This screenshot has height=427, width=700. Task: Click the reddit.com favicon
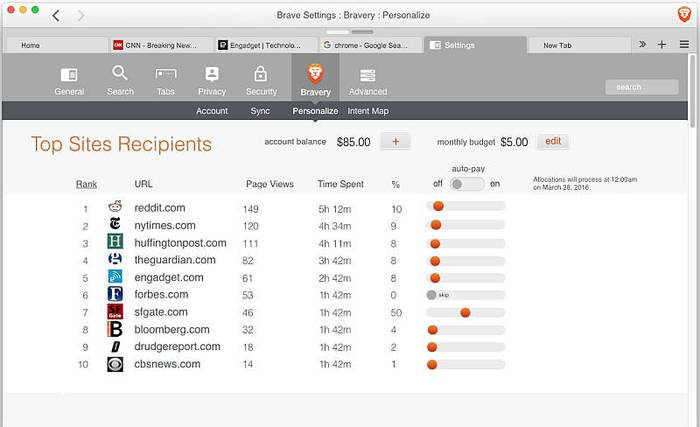115,206
